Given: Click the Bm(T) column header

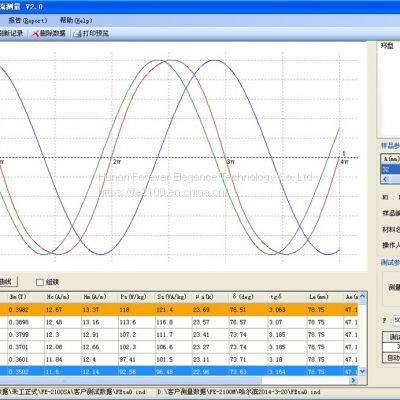Looking at the screenshot, I should tap(18, 297).
